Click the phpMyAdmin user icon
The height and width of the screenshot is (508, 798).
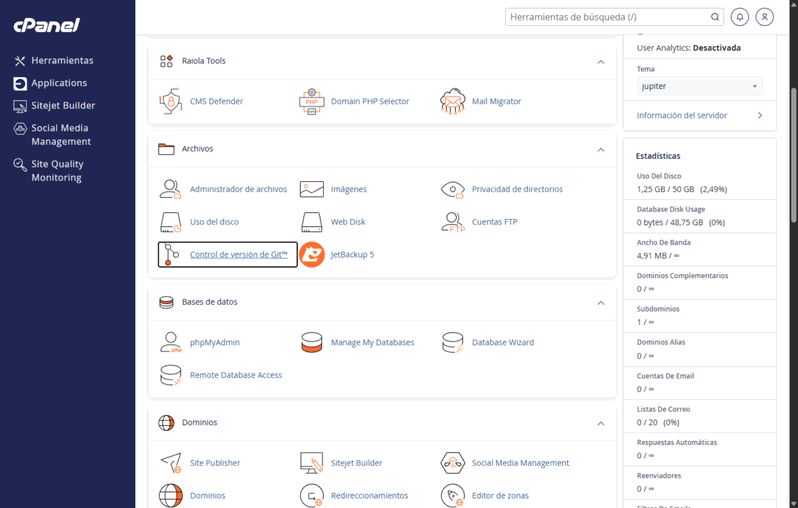click(x=170, y=342)
